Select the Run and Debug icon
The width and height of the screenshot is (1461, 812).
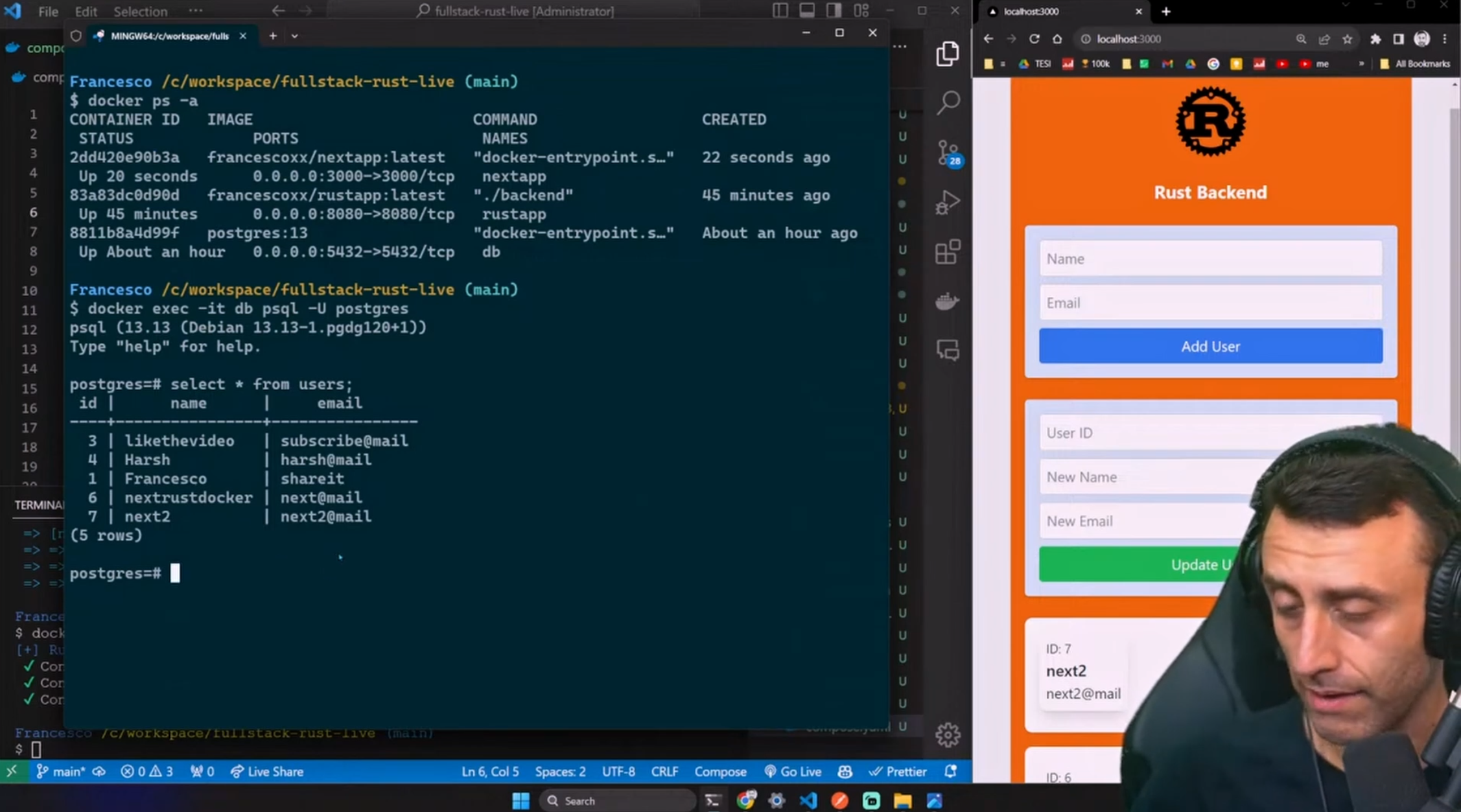point(947,202)
